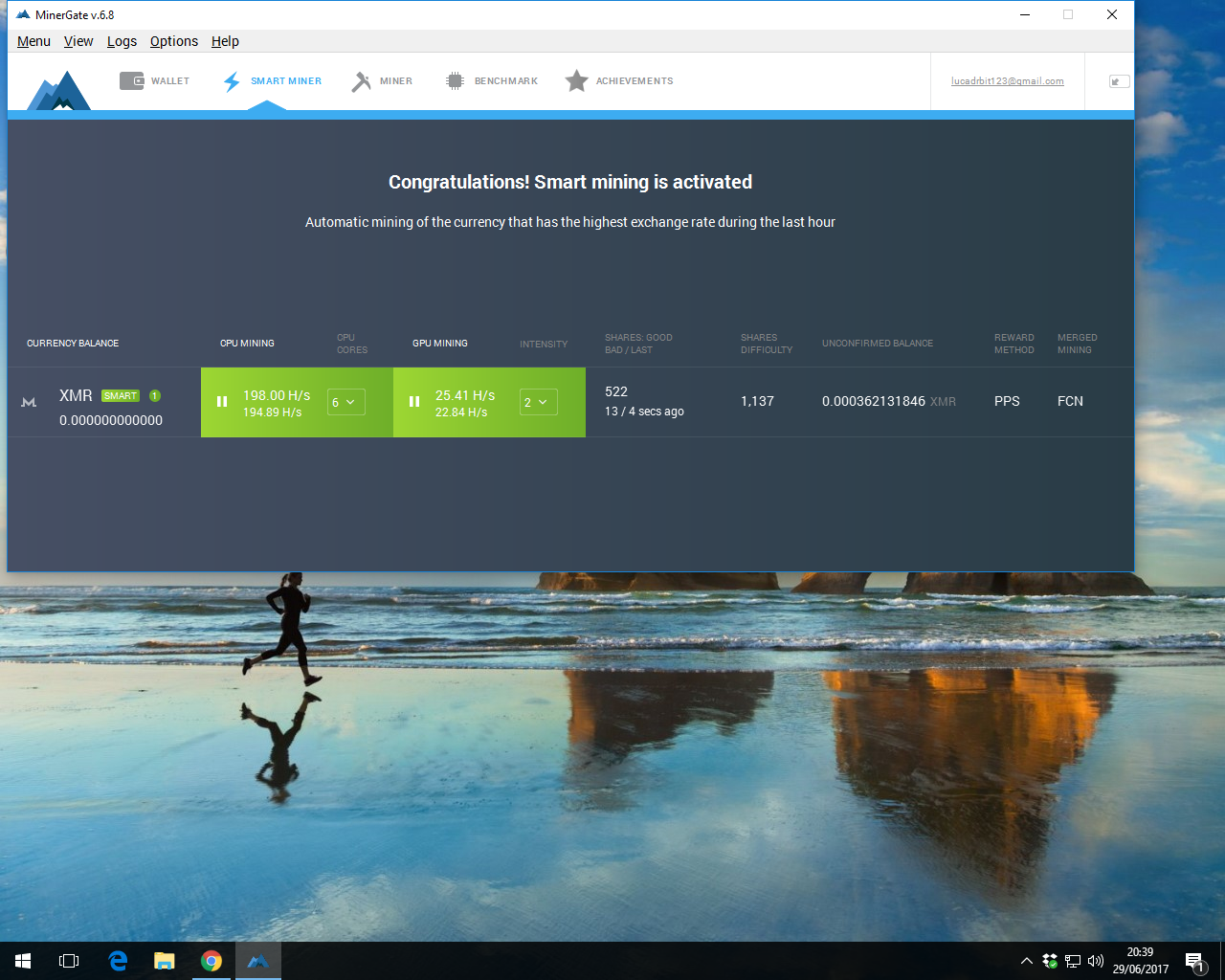Image resolution: width=1225 pixels, height=980 pixels.
Task: Click the unconfirmed balance 0.000362131846
Action: coord(874,401)
